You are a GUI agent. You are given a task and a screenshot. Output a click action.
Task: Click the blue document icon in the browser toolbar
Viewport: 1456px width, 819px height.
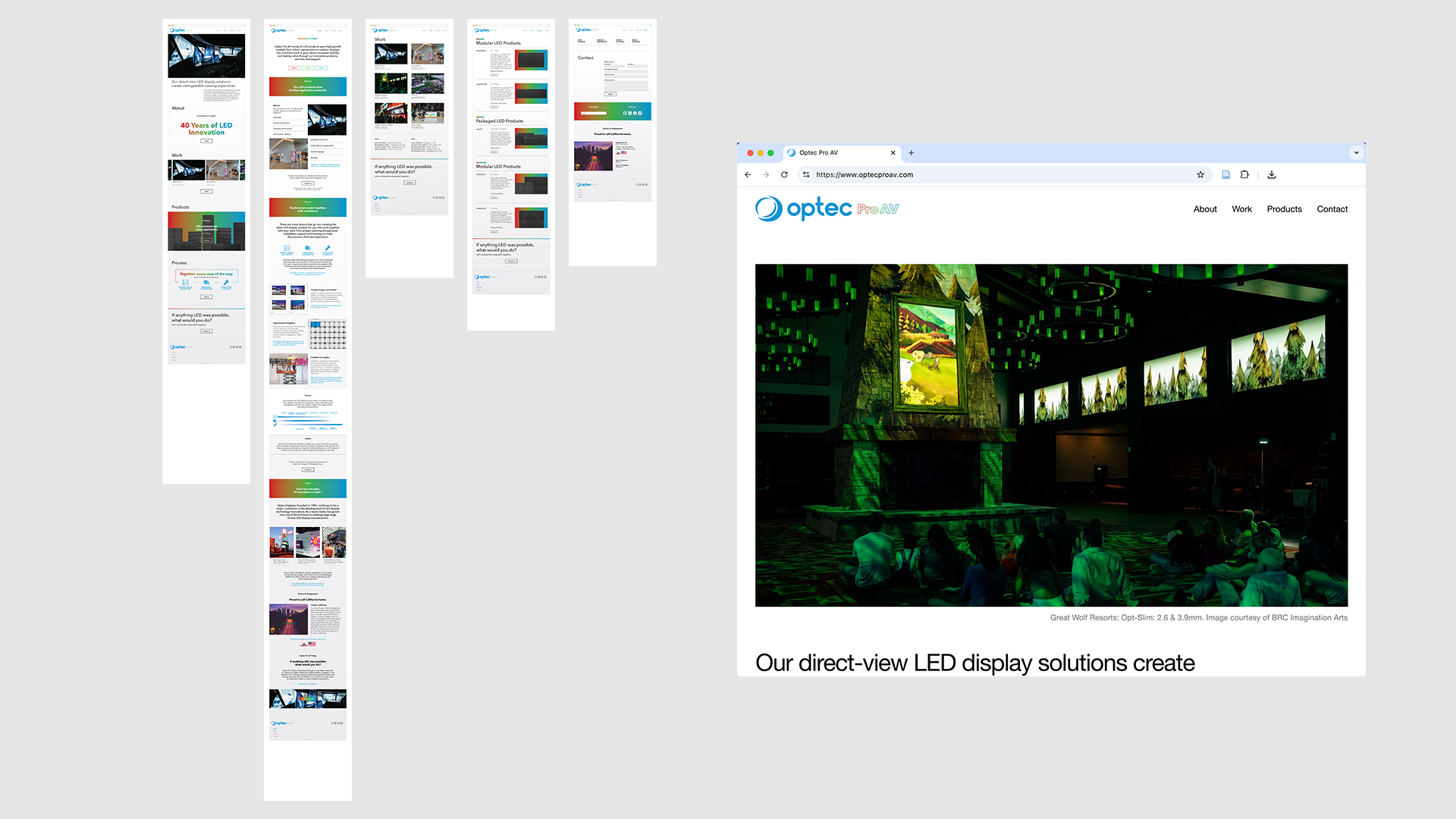coord(1225,174)
